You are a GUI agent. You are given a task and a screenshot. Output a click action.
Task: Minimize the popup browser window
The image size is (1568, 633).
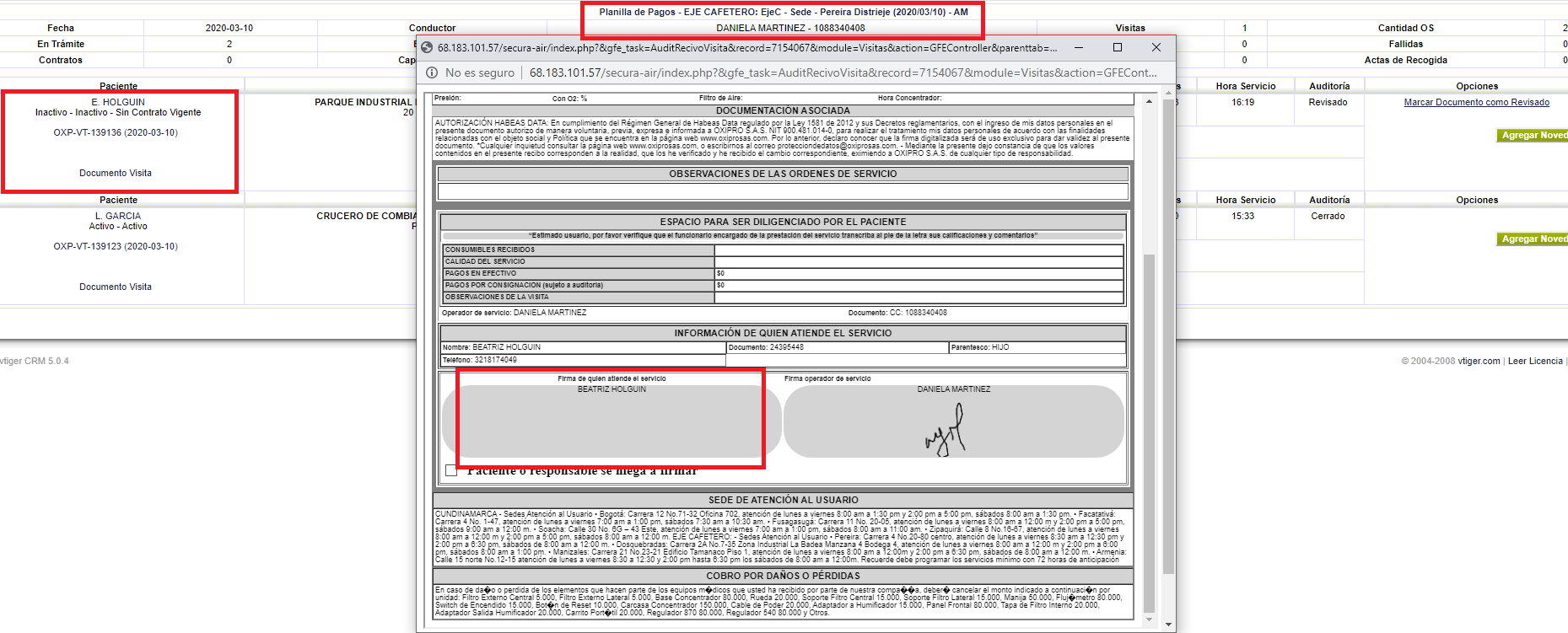[1079, 48]
